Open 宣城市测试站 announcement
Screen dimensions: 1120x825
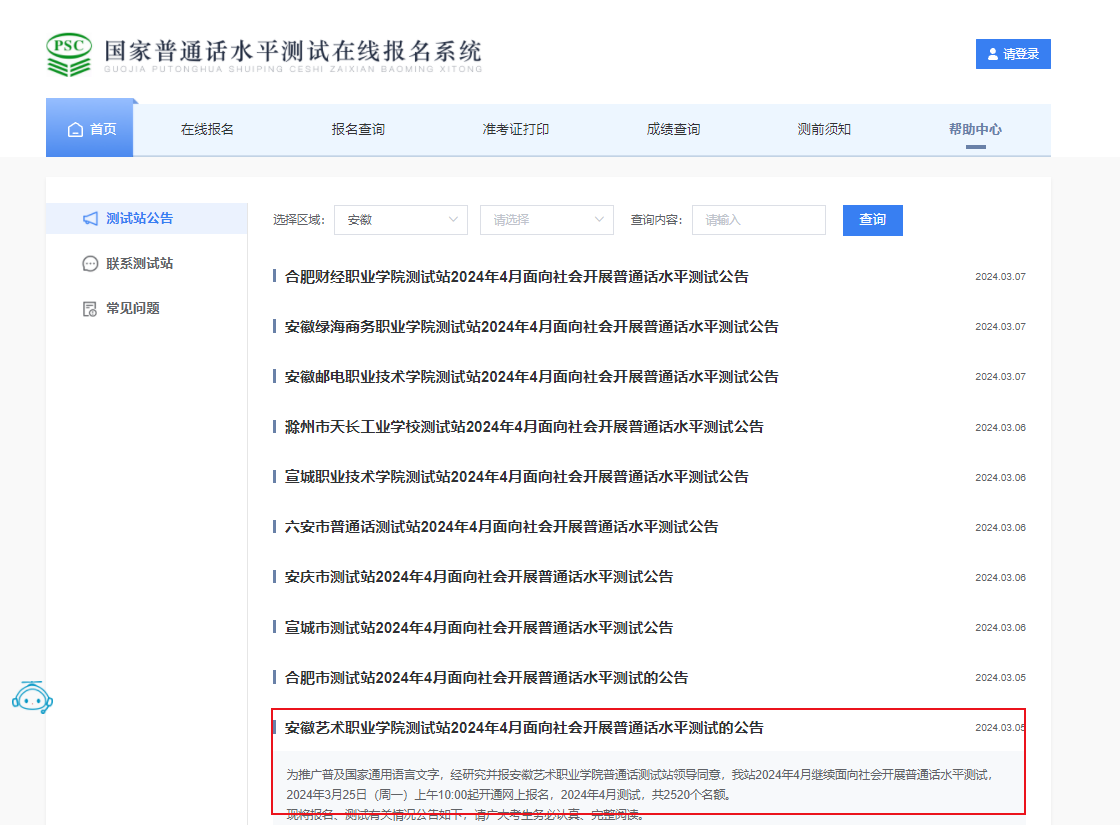click(x=479, y=627)
